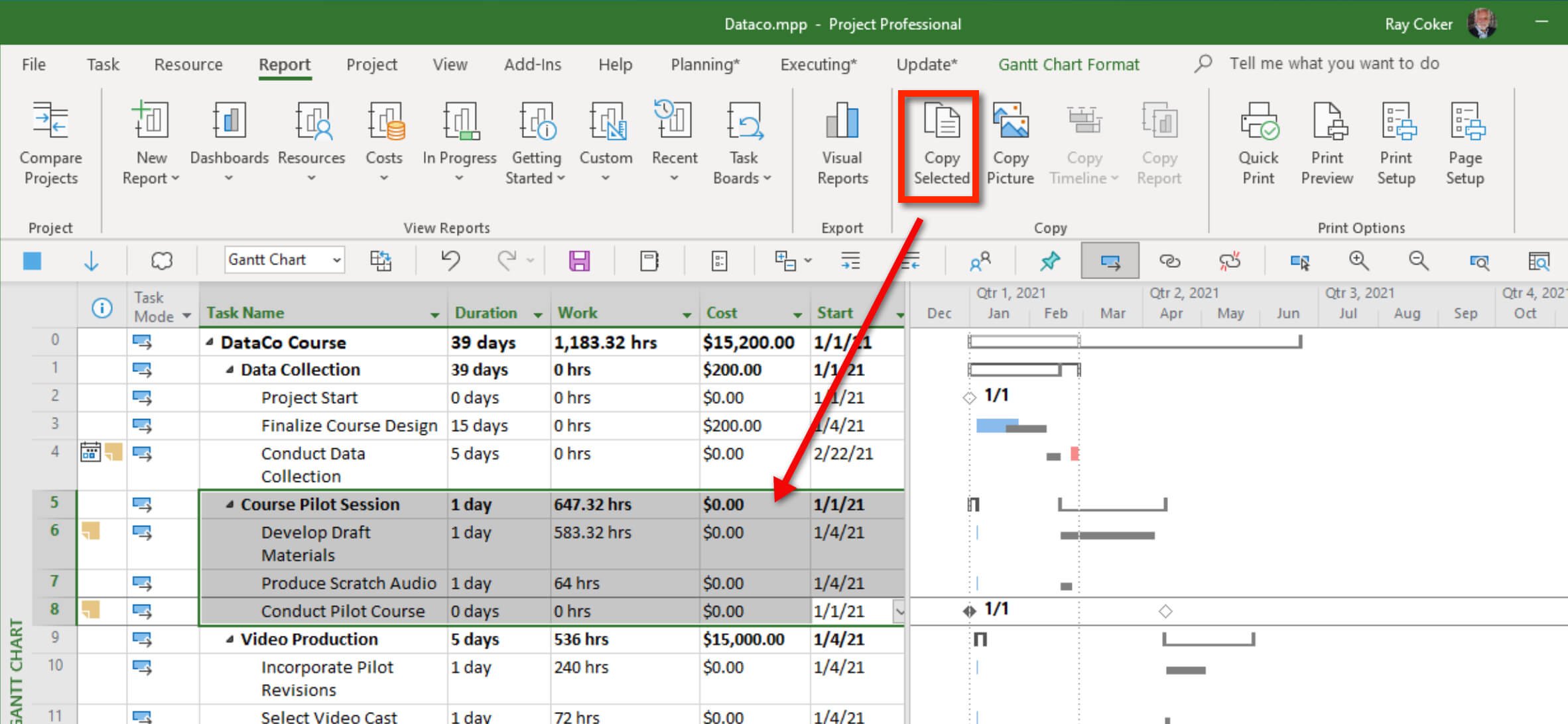Viewport: 1568px width, 724px height.
Task: Click the Undo arrow in the toolbar
Action: point(450,261)
